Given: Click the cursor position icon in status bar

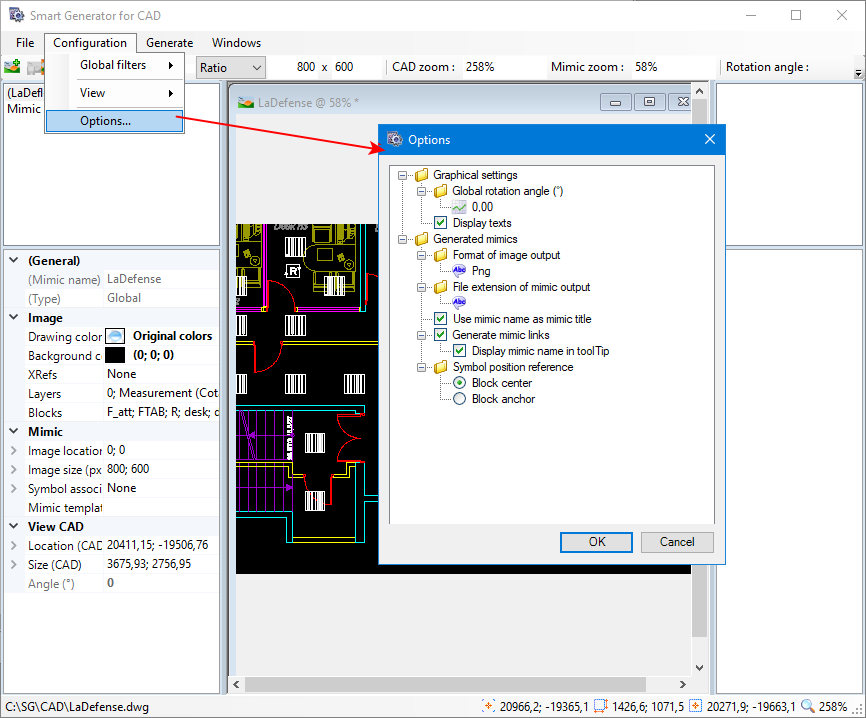Looking at the screenshot, I should coord(489,707).
